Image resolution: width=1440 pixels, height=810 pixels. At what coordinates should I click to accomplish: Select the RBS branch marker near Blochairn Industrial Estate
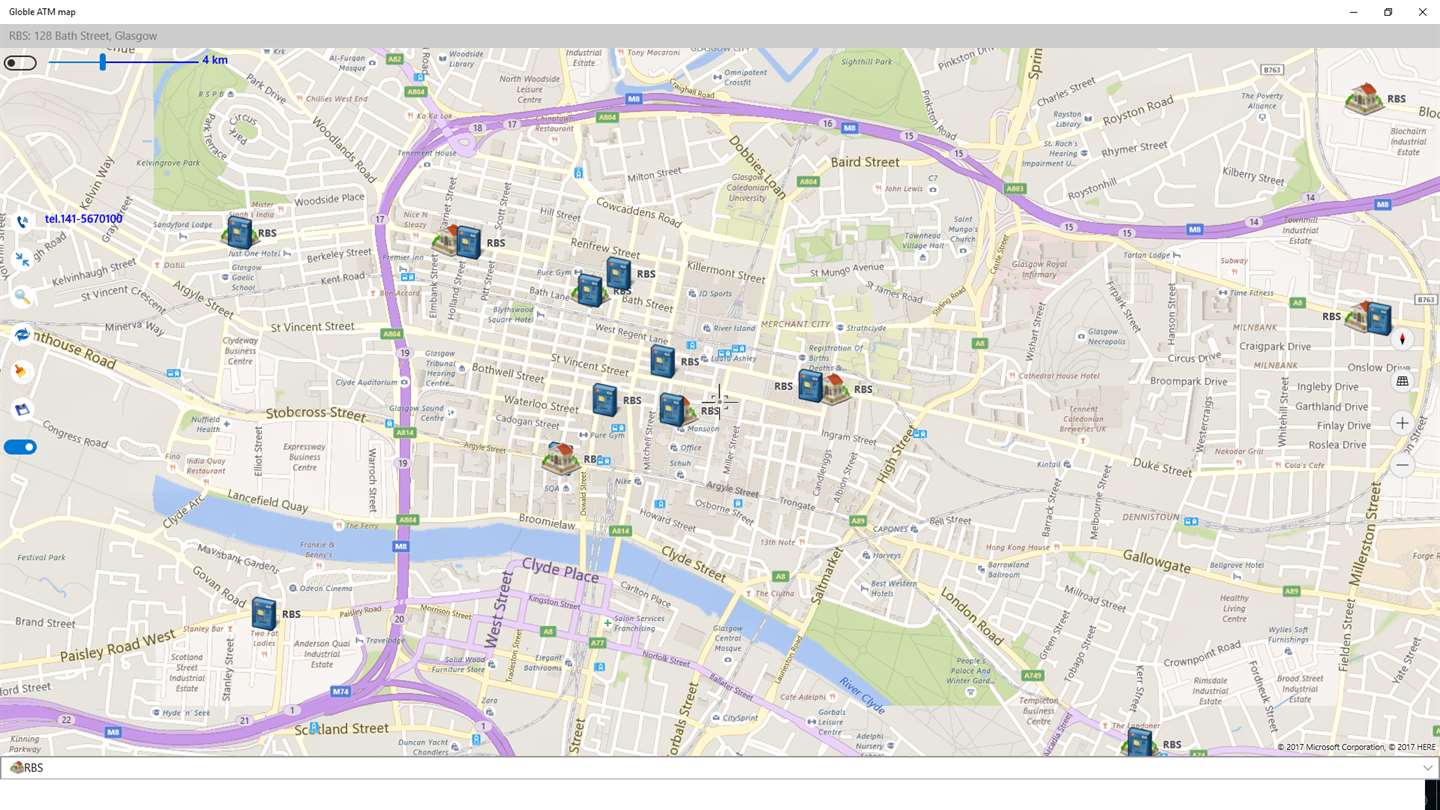[x=1364, y=99]
